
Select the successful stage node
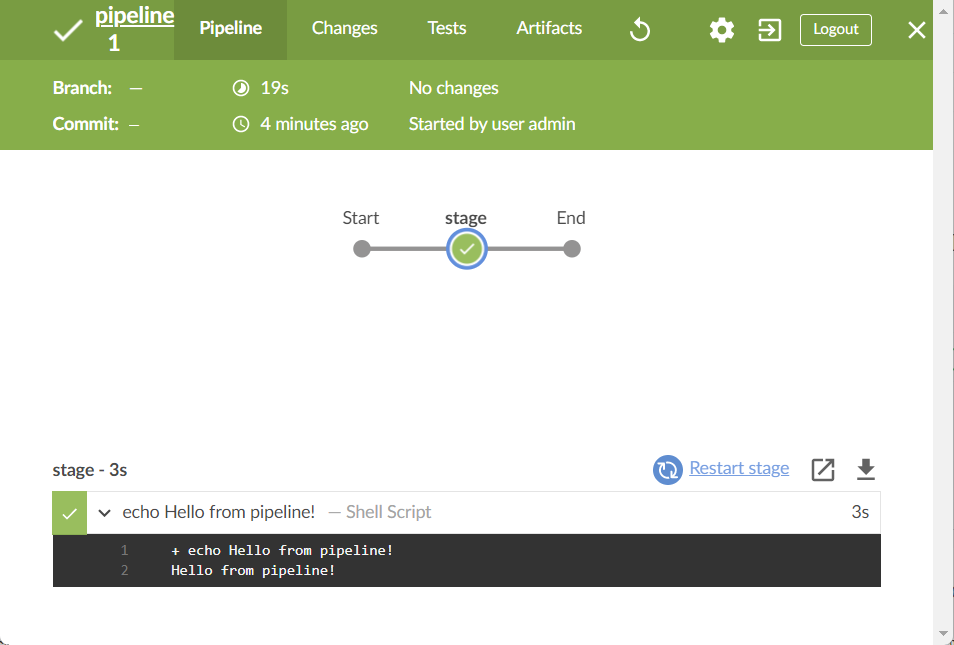467,248
